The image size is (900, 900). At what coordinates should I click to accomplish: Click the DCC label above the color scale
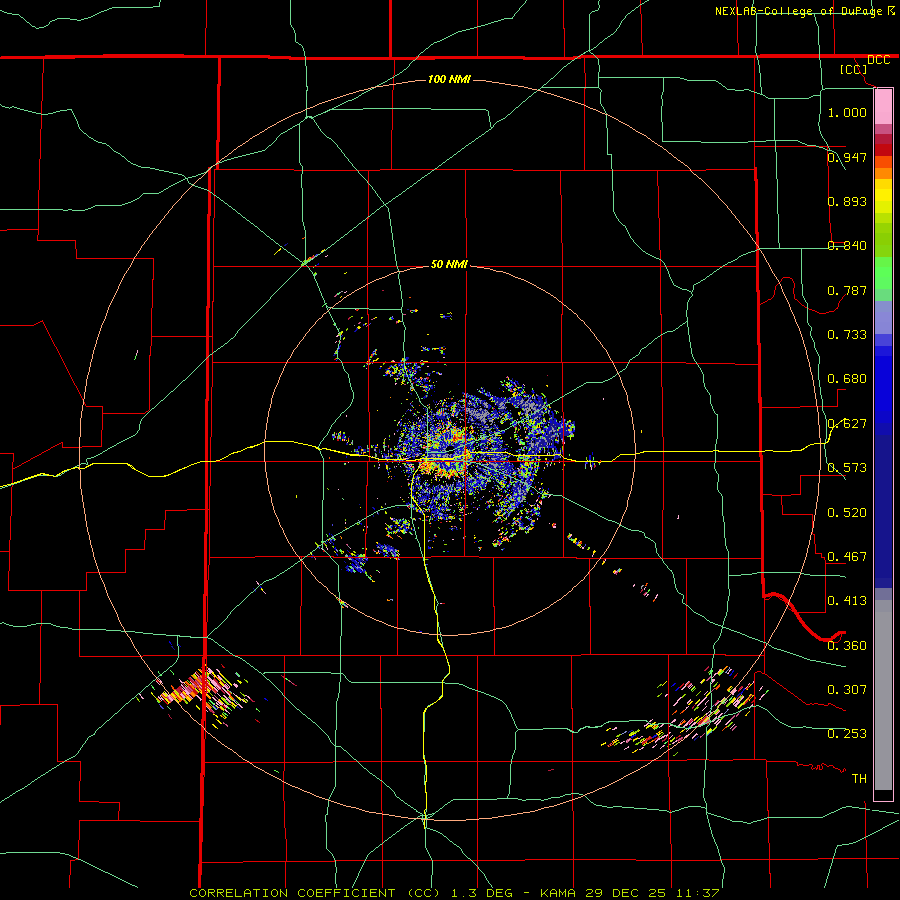coord(878,60)
